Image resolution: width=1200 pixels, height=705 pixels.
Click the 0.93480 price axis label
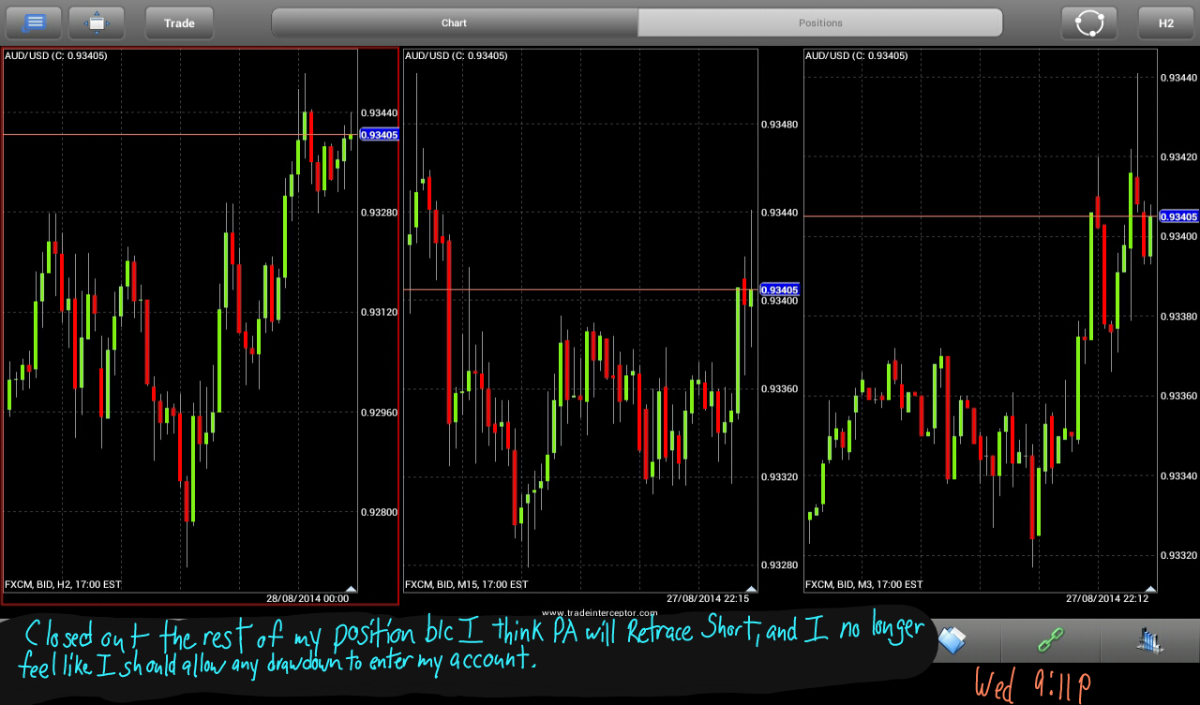coord(779,125)
